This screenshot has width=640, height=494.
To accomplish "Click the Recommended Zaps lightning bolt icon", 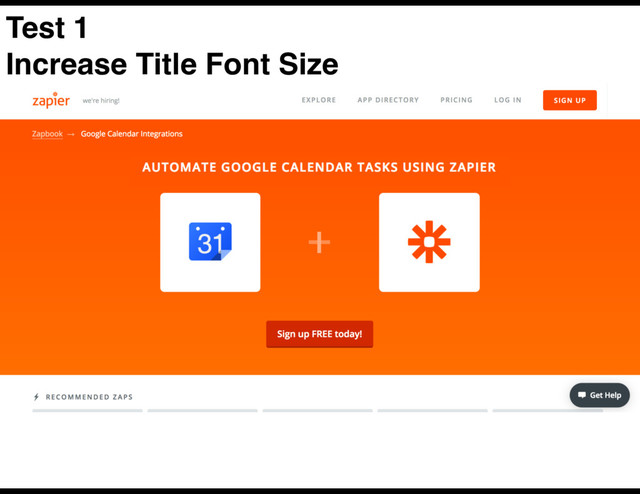I will pos(36,397).
